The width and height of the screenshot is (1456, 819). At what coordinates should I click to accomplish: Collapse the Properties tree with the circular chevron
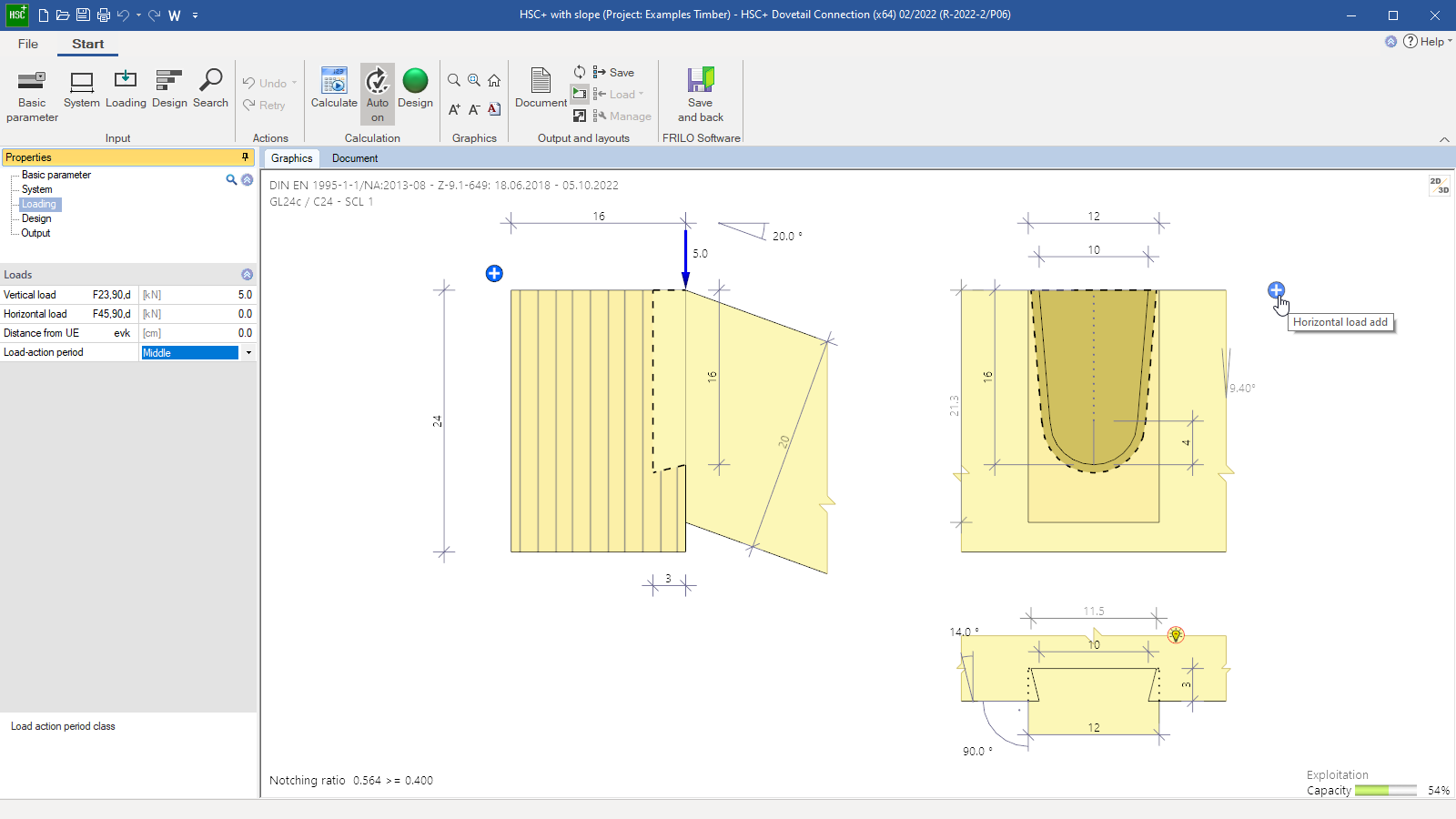point(247,180)
